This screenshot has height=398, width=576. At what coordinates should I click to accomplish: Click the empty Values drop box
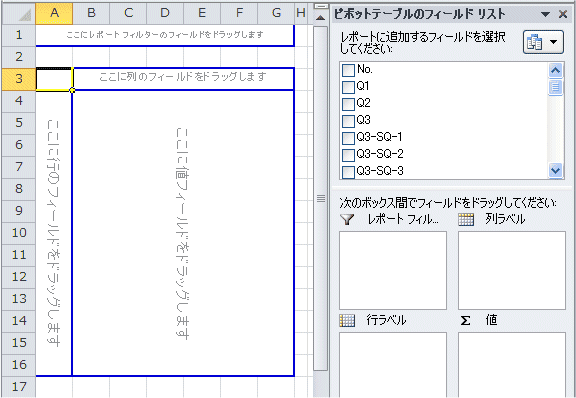point(512,365)
